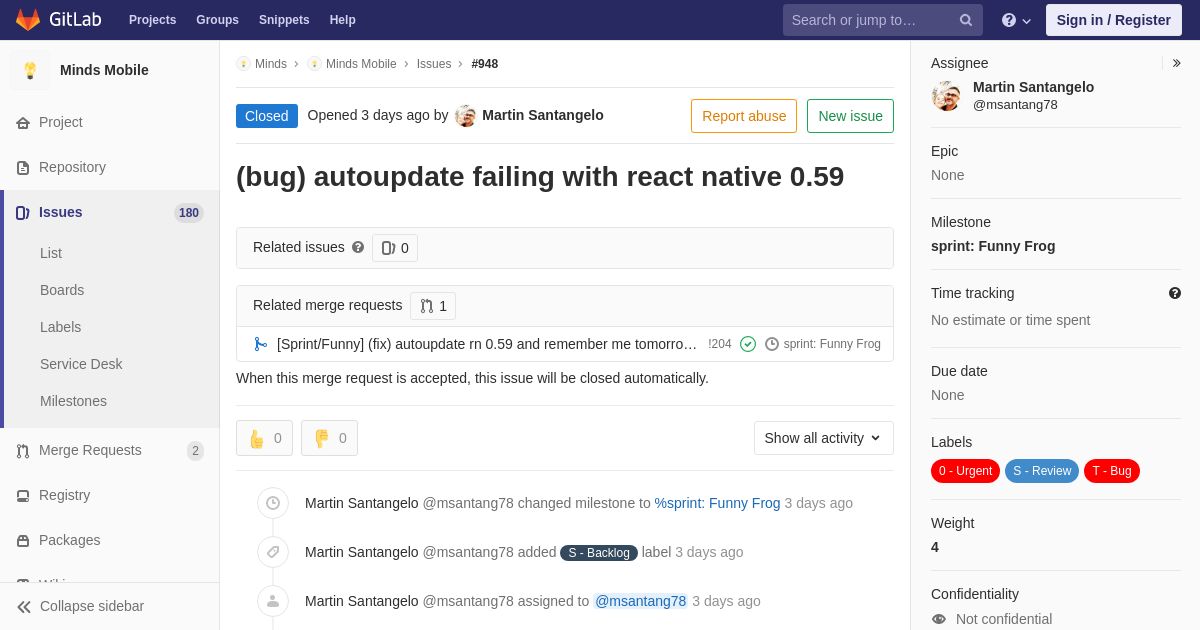Click Martin Santangelo's avatar in Assignee panel
The image size is (1200, 630).
click(x=946, y=96)
